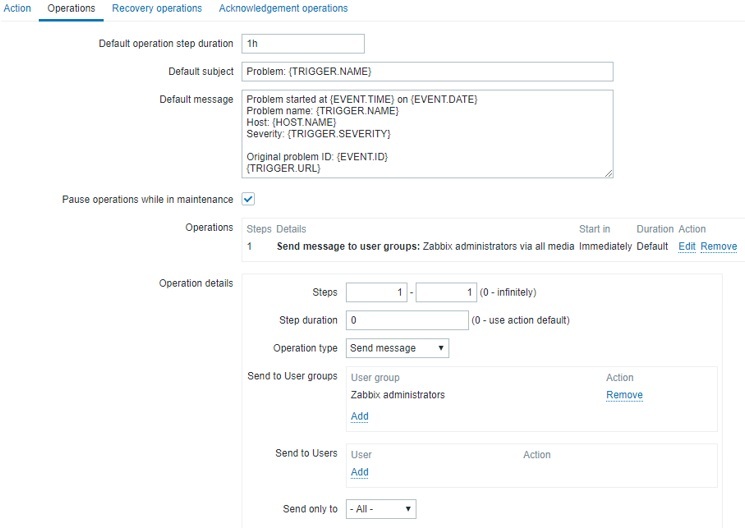Remove the operation from Operations list
745x532 pixels.
pos(718,246)
